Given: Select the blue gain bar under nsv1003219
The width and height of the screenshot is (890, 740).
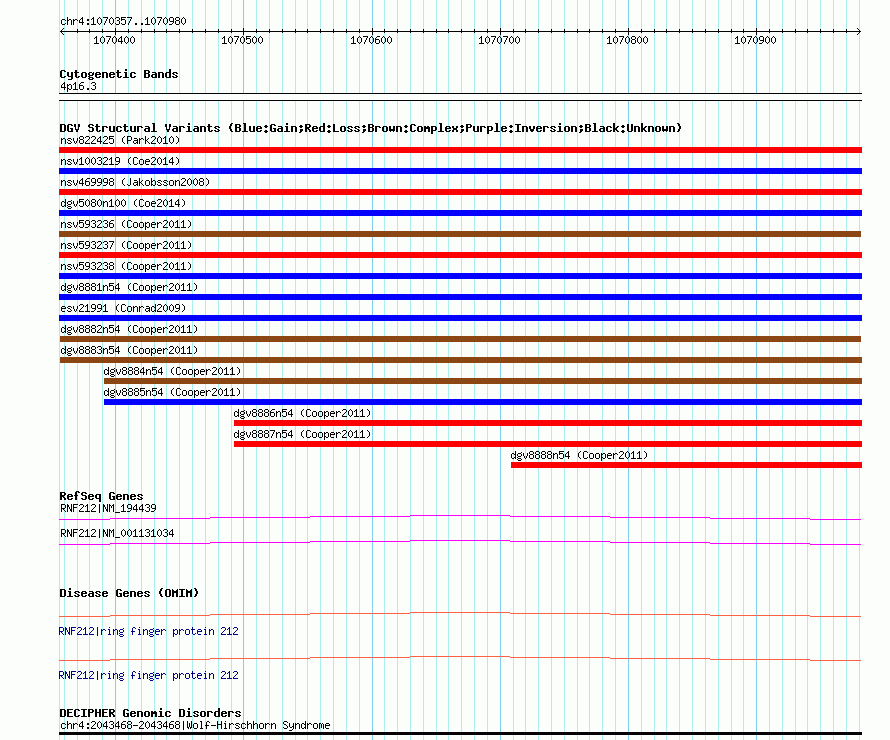Looking at the screenshot, I should click(x=460, y=171).
